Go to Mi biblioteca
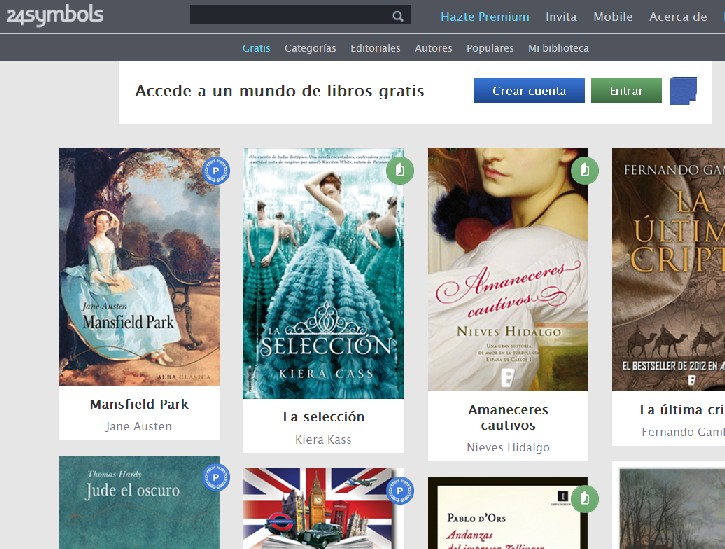This screenshot has height=549, width=725. click(x=558, y=48)
